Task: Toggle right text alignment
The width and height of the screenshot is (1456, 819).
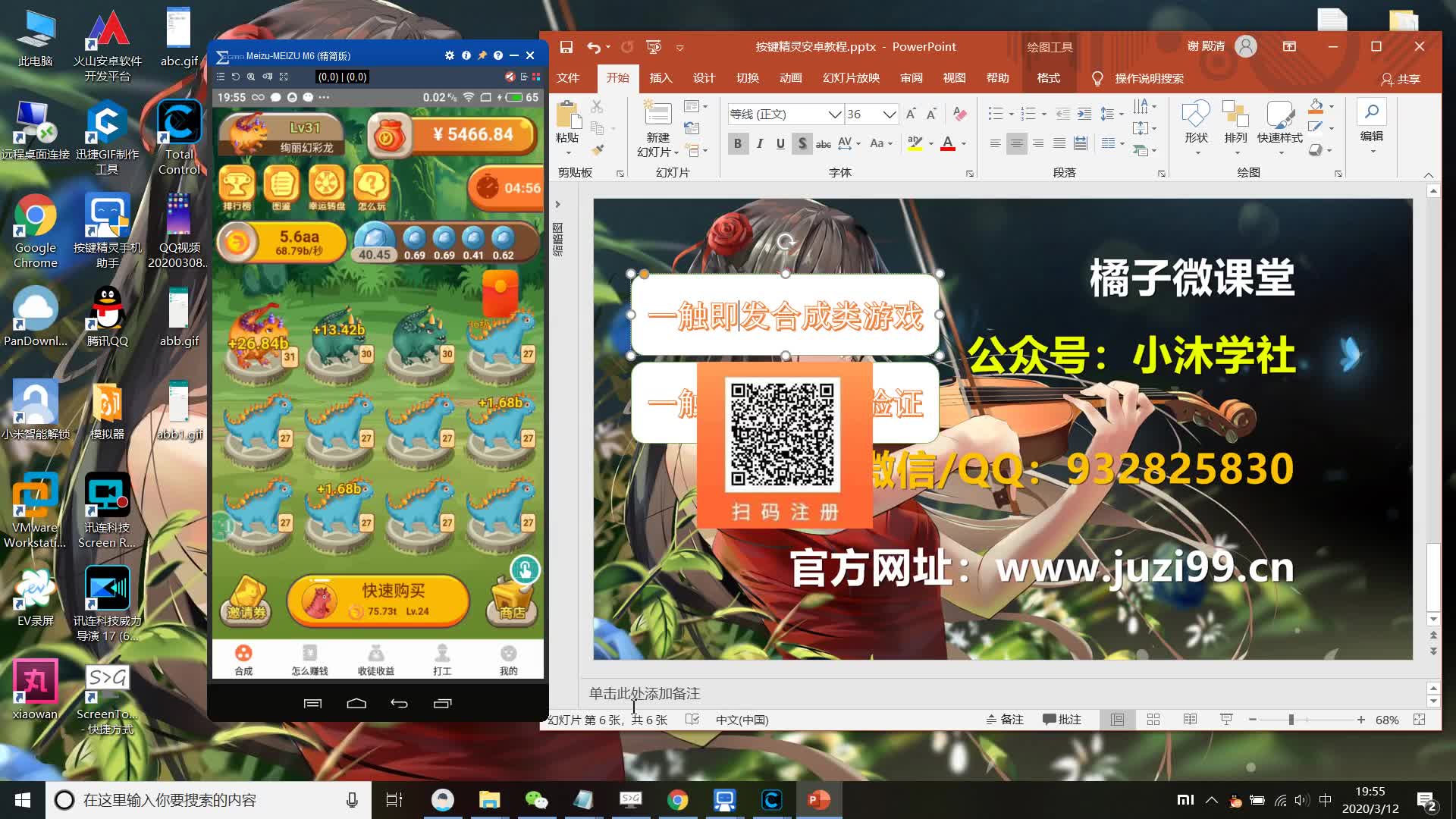Action: pos(1038,143)
